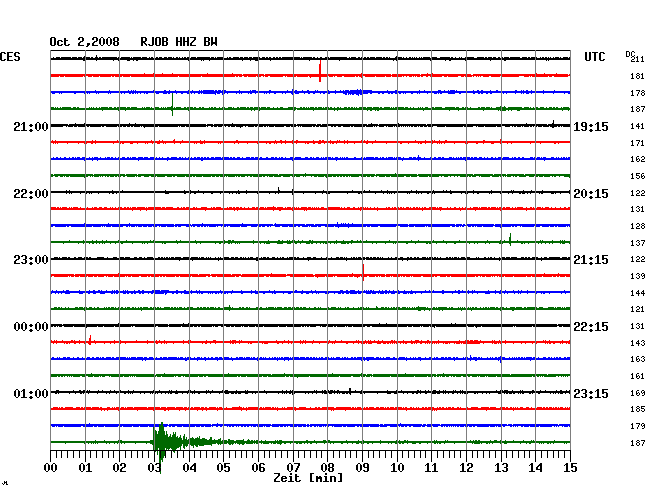Click minute axis tick label "10"
The height and width of the screenshot is (494, 650).
pyautogui.click(x=397, y=468)
